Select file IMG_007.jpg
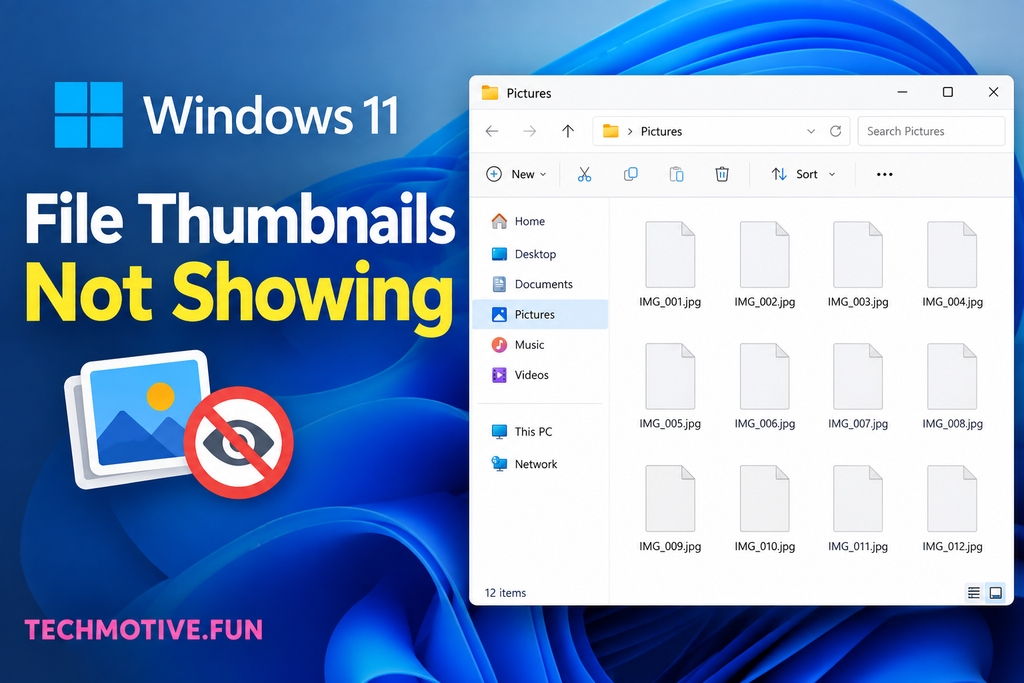The image size is (1024, 683). pos(858,386)
